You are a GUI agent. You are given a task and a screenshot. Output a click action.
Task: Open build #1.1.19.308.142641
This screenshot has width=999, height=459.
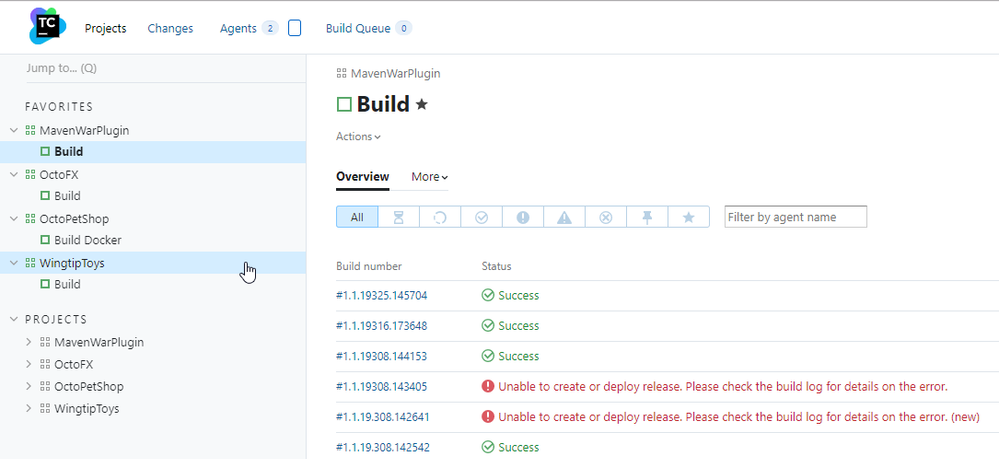383,417
